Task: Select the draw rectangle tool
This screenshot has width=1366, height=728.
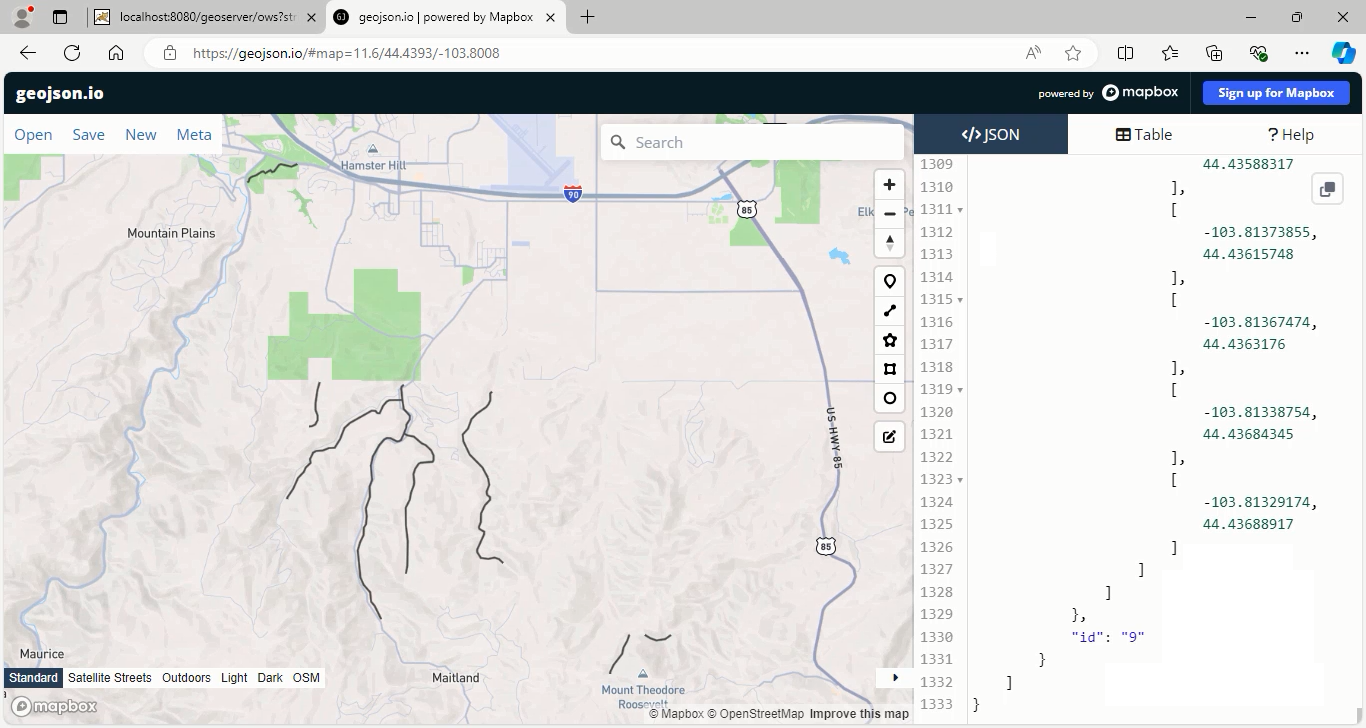Action: click(x=889, y=369)
